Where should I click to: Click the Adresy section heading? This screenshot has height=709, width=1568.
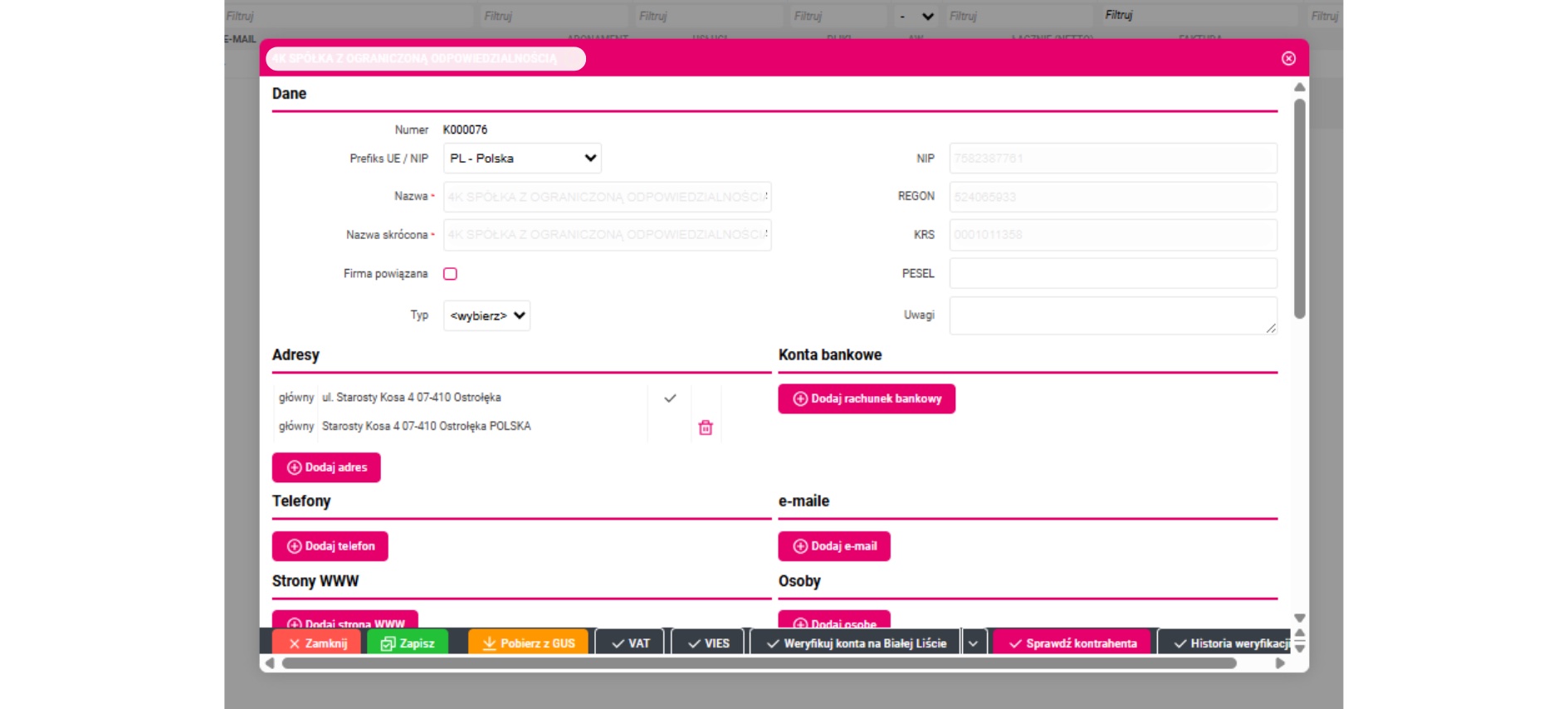click(x=296, y=355)
